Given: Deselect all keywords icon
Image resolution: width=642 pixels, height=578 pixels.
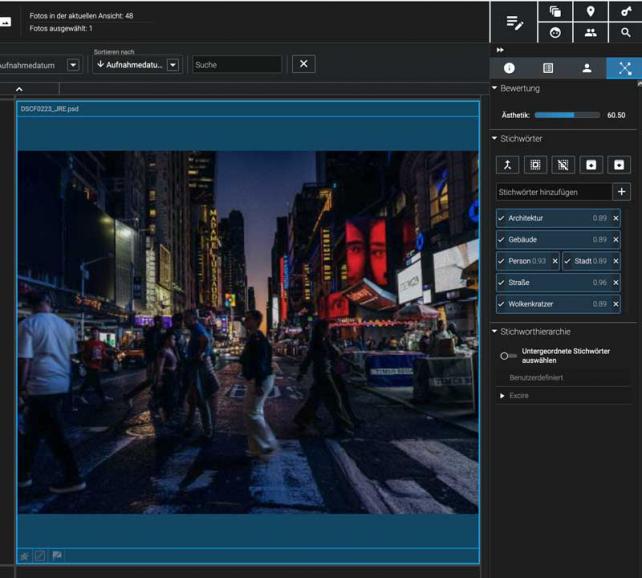Looking at the screenshot, I should (x=563, y=165).
